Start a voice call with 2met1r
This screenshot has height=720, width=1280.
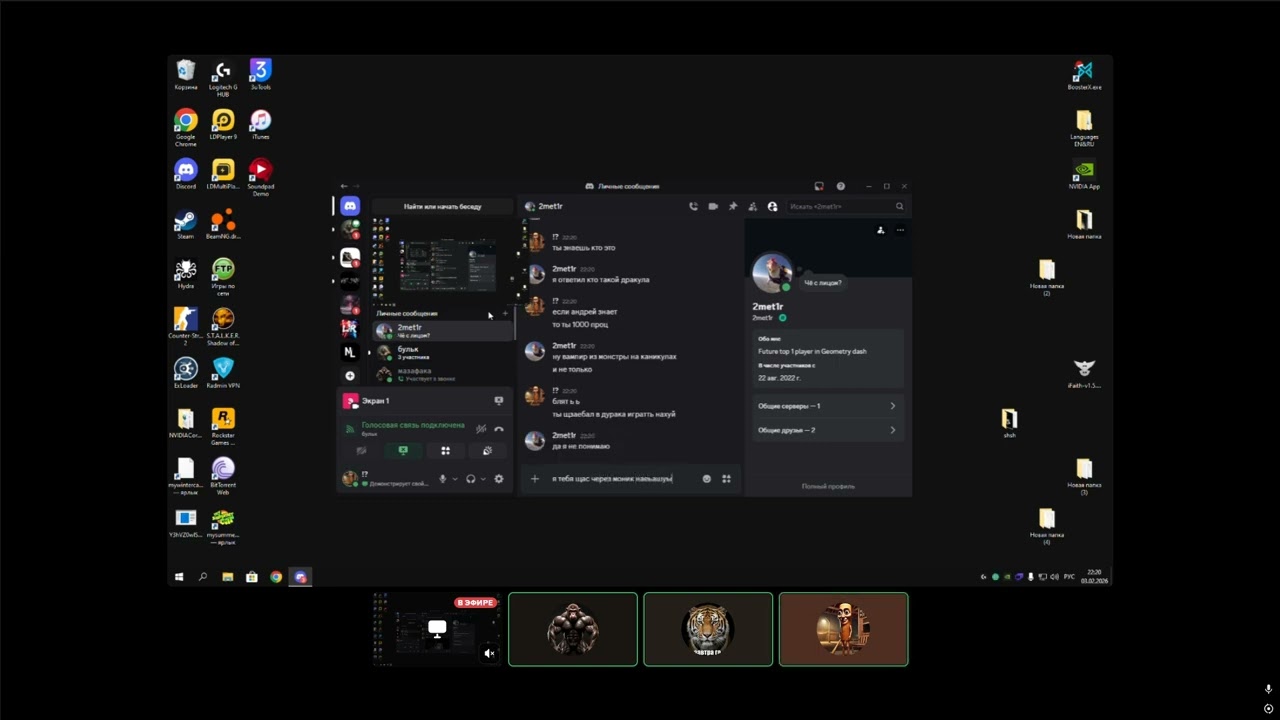(x=693, y=207)
